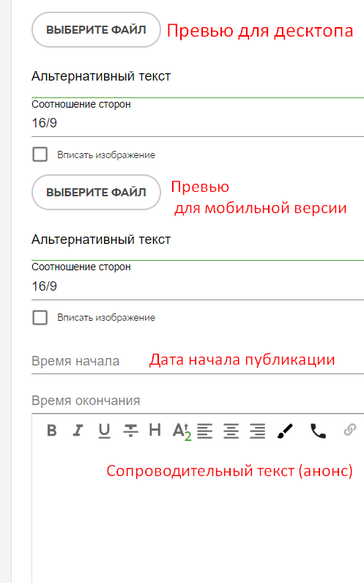Align text right in editor
Screen dimensions: 364x583
pyautogui.click(x=257, y=431)
